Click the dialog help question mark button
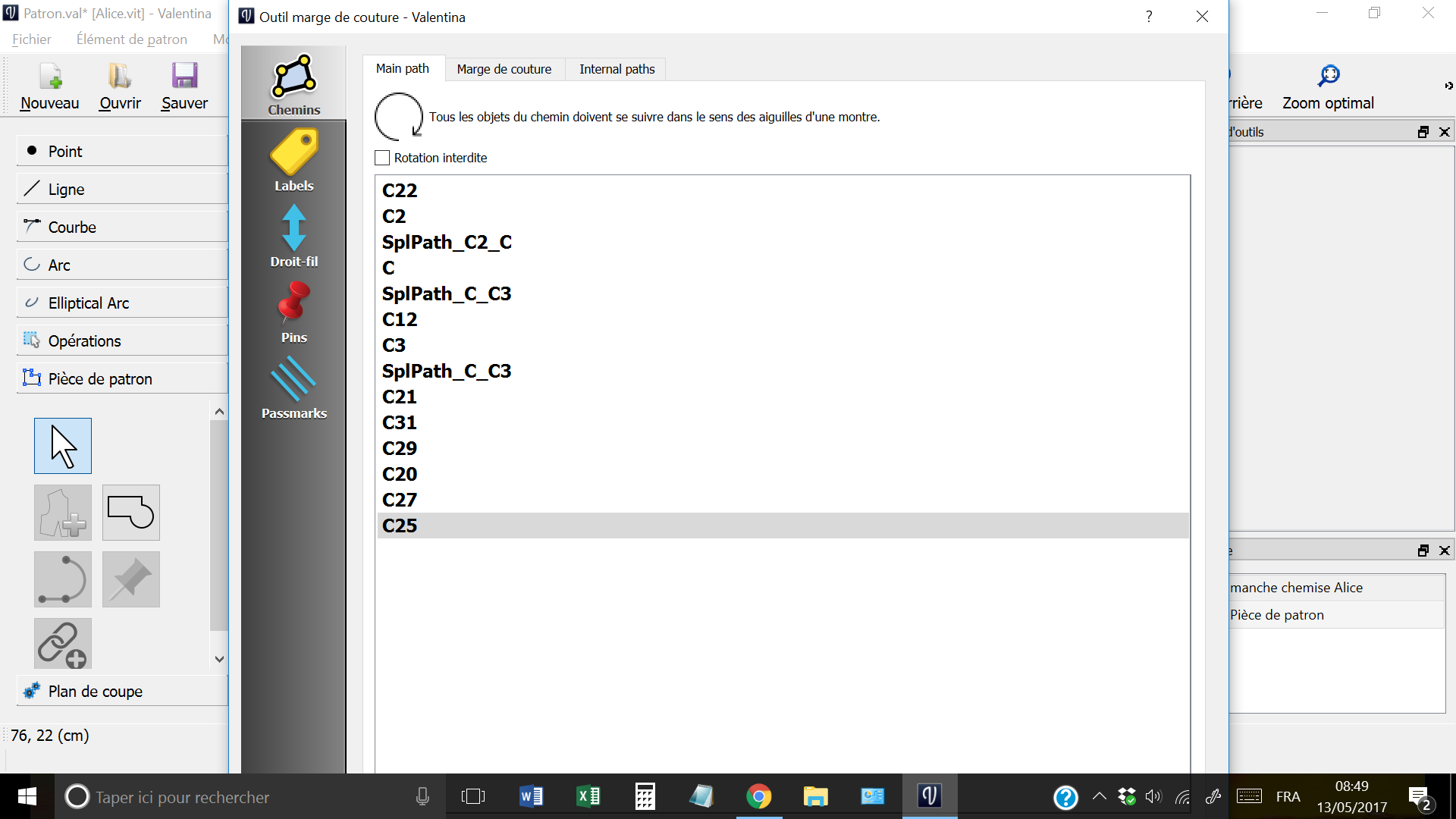Image resolution: width=1456 pixels, height=819 pixels. (x=1149, y=17)
